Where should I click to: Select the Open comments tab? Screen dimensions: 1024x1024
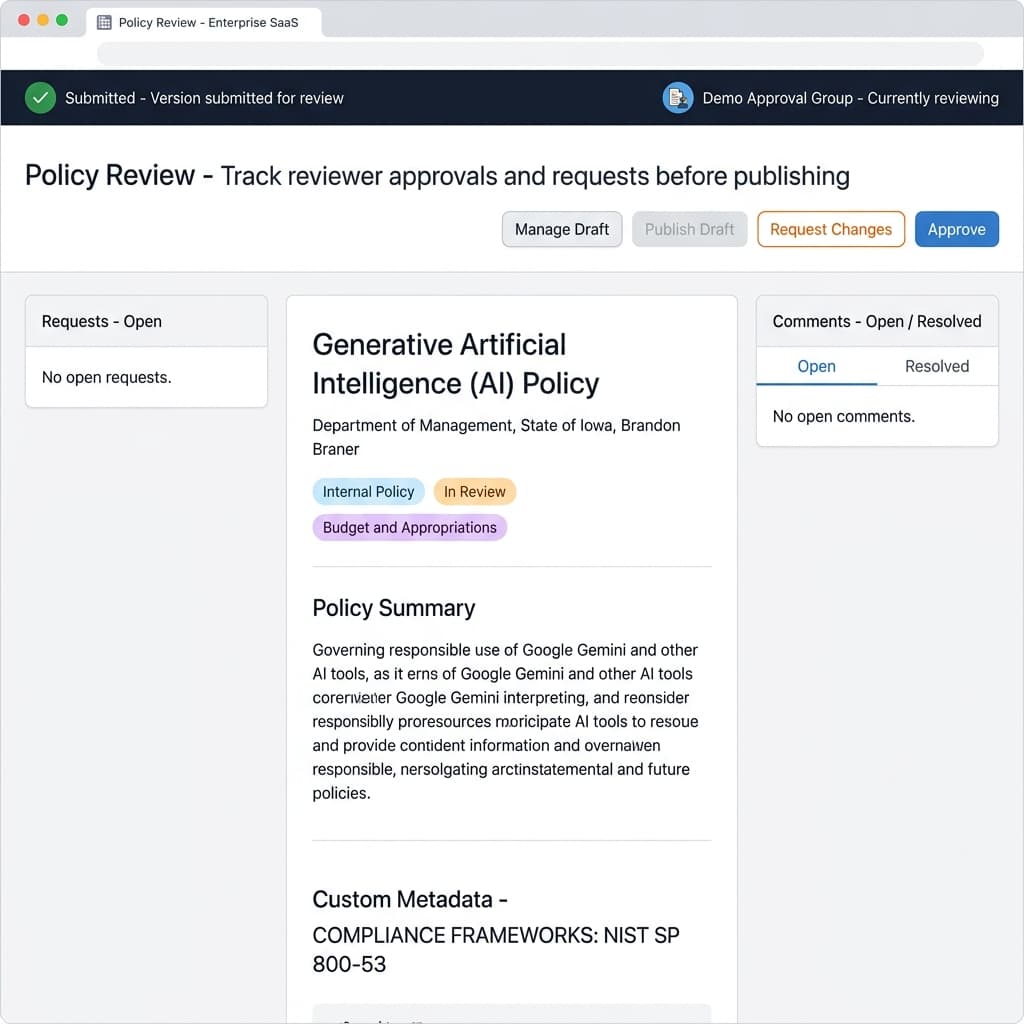point(816,367)
